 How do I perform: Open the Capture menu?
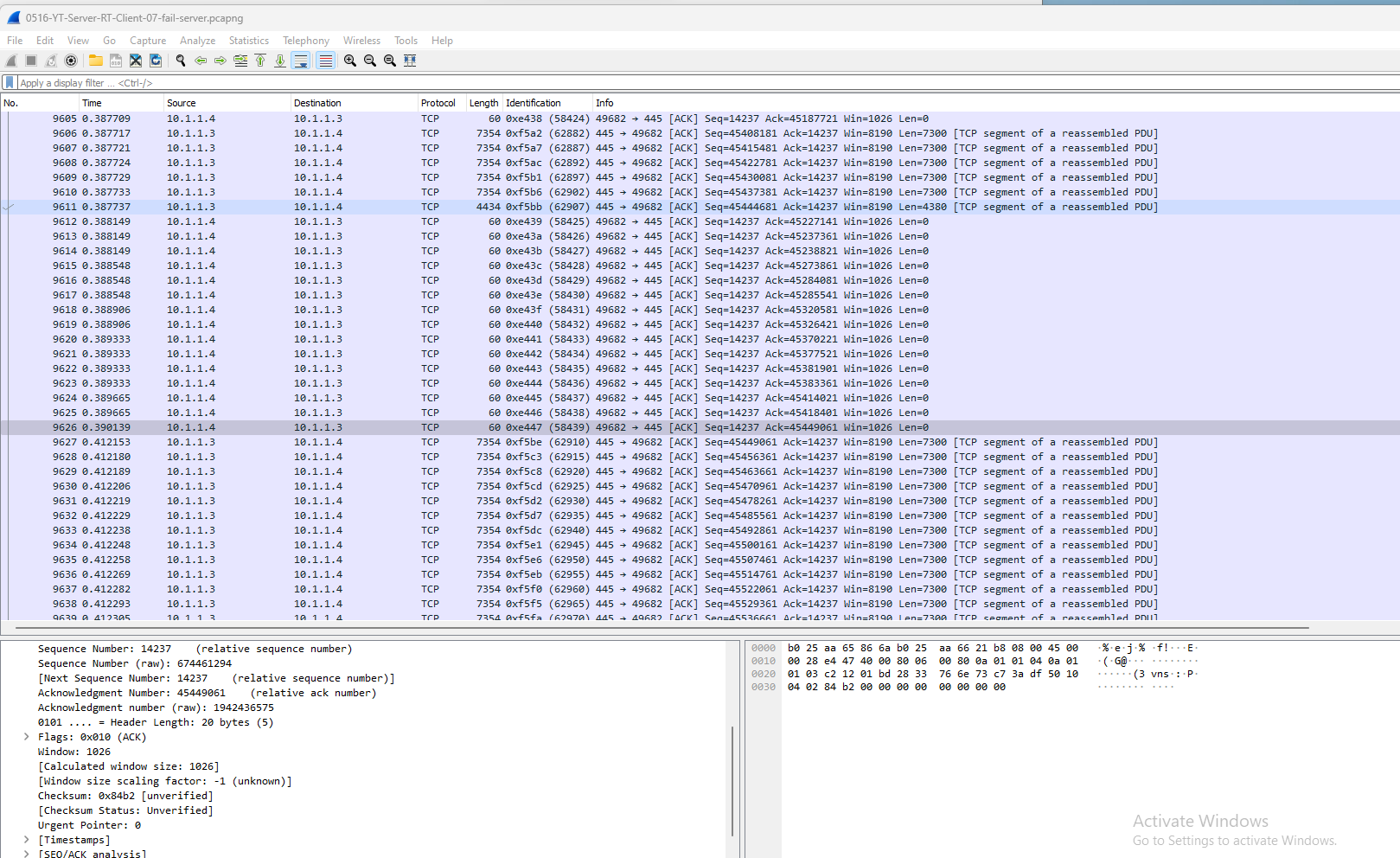pyautogui.click(x=148, y=41)
